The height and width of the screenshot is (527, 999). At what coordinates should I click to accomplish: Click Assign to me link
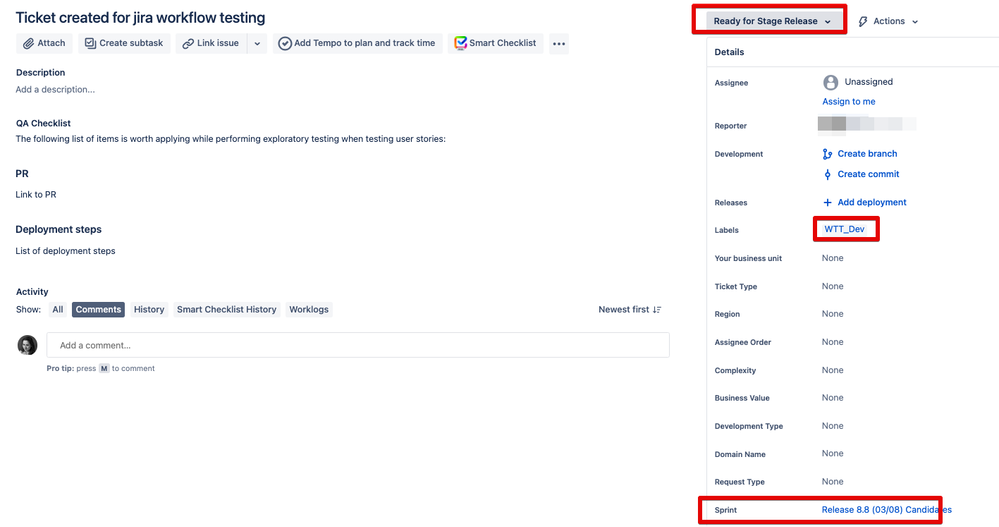[x=849, y=101]
